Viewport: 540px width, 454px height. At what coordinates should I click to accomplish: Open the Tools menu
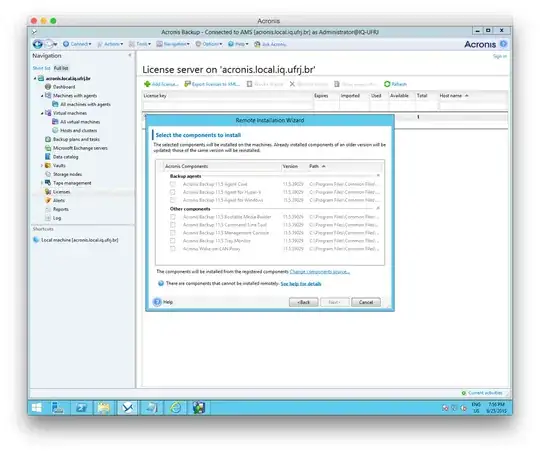tap(139, 44)
